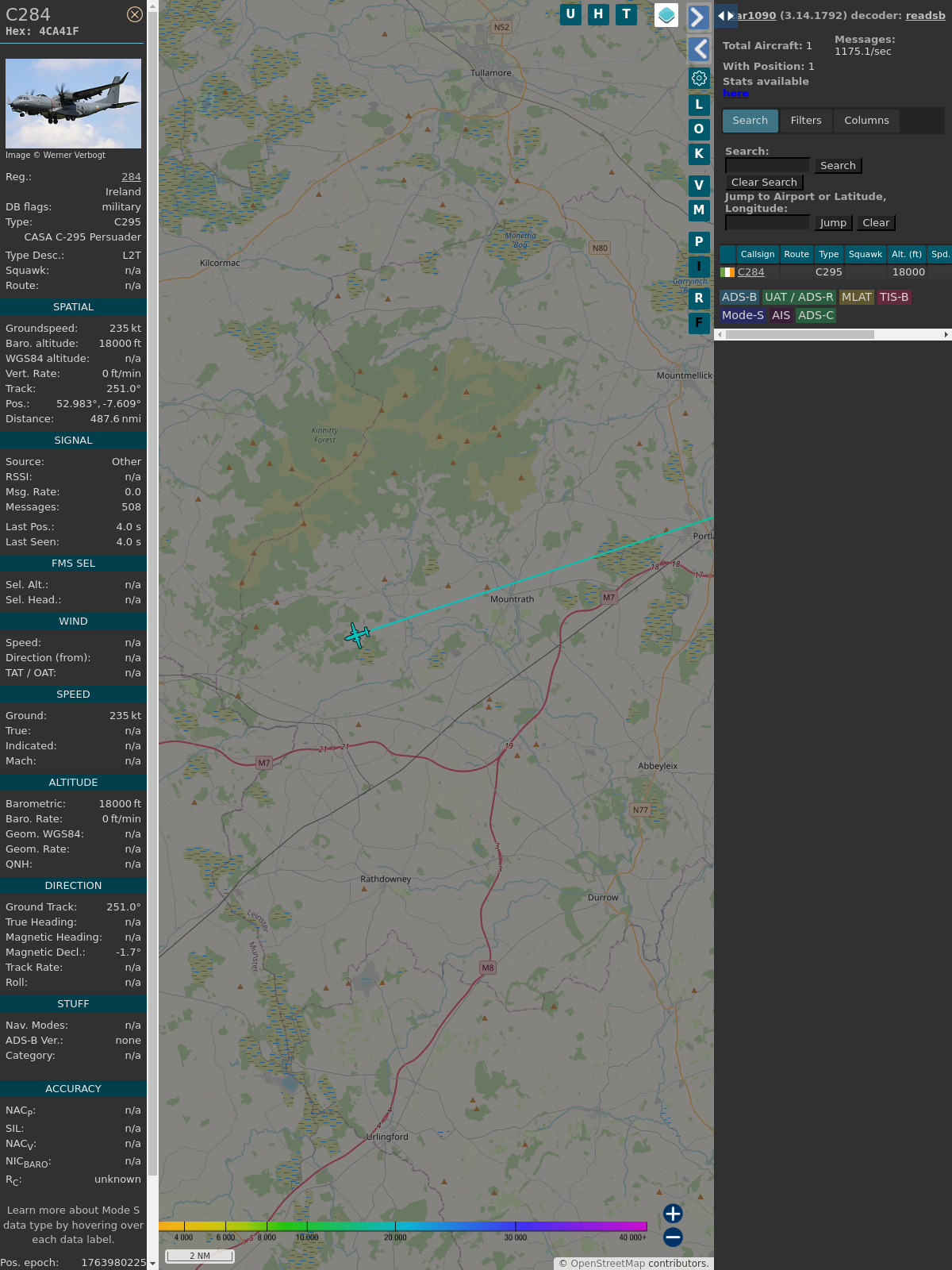Click the zoom in plus button

(x=673, y=1213)
